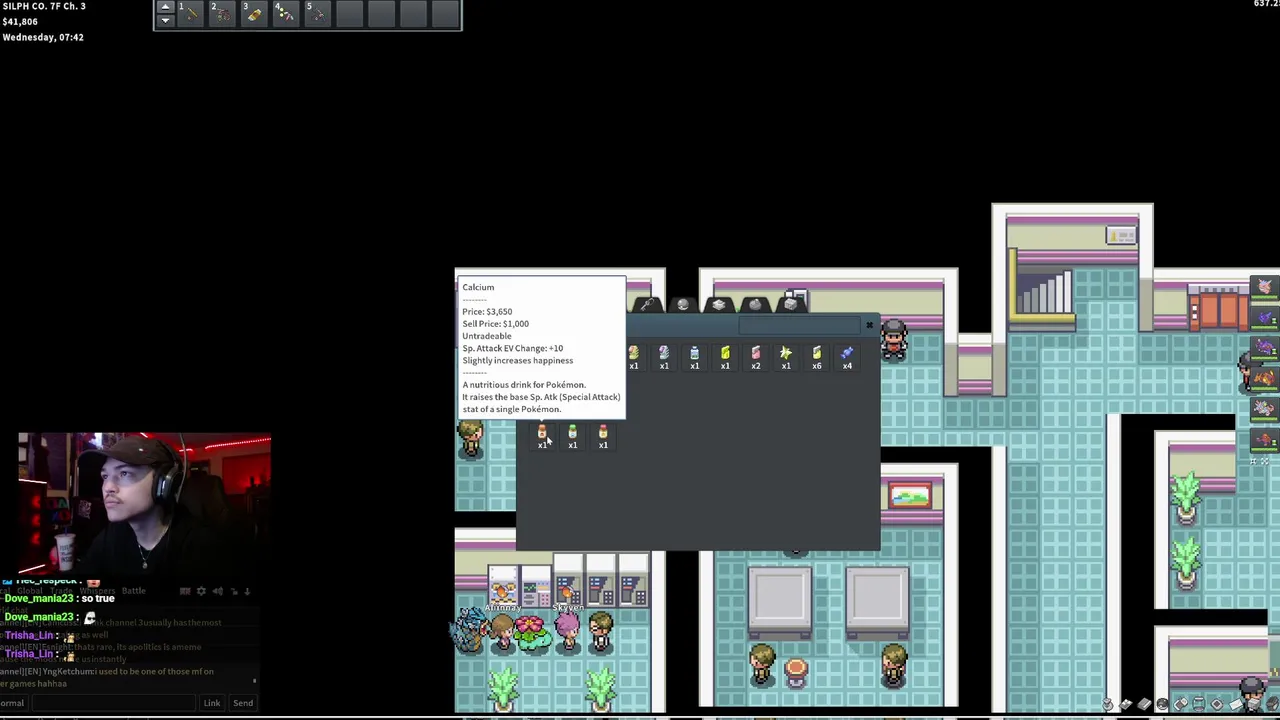Switch to Trade chat tab
1280x720 pixels.
60,591
